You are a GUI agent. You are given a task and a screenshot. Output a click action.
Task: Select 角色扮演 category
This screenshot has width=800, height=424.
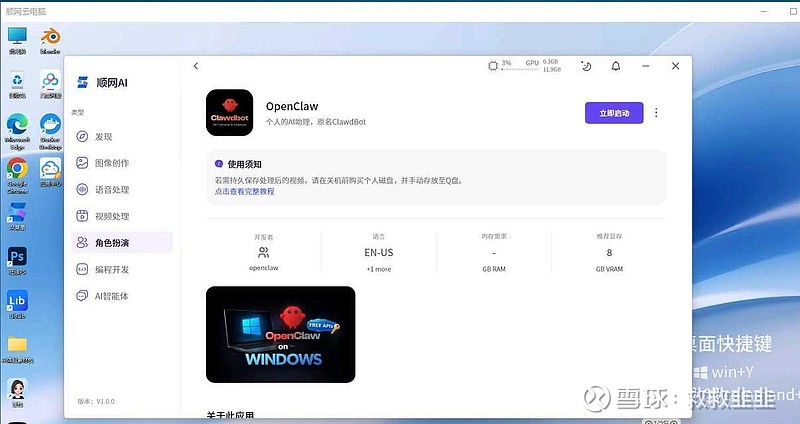click(x=122, y=242)
